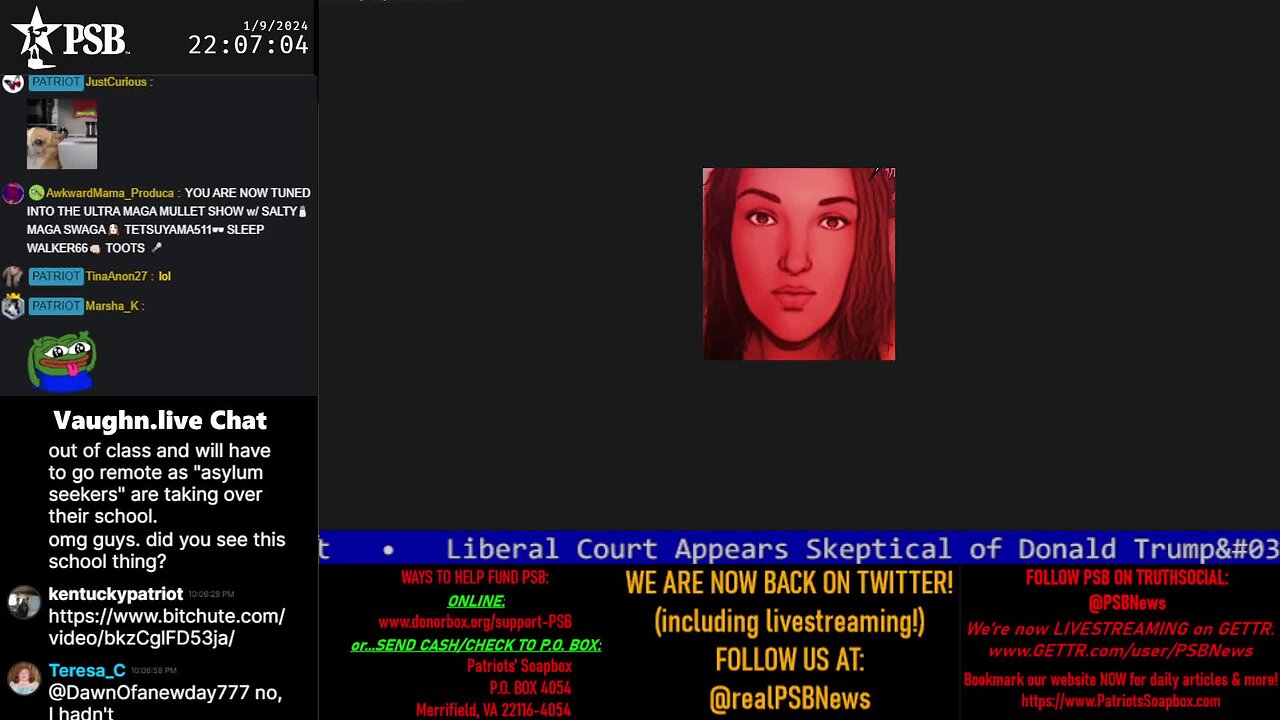
Task: Select the Marsha_K username
Action: coord(112,306)
